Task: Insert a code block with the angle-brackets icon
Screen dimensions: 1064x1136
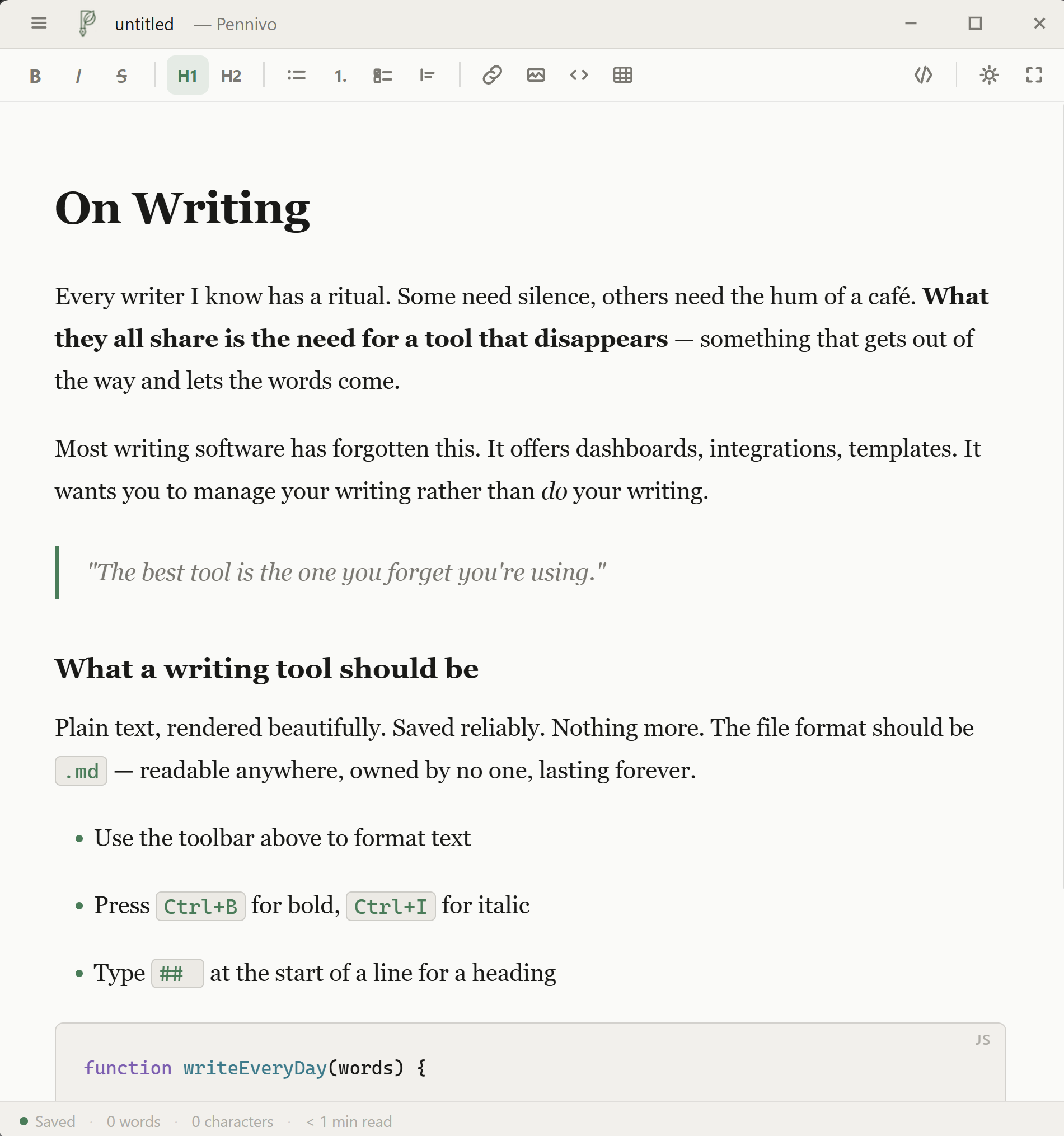Action: pos(579,75)
